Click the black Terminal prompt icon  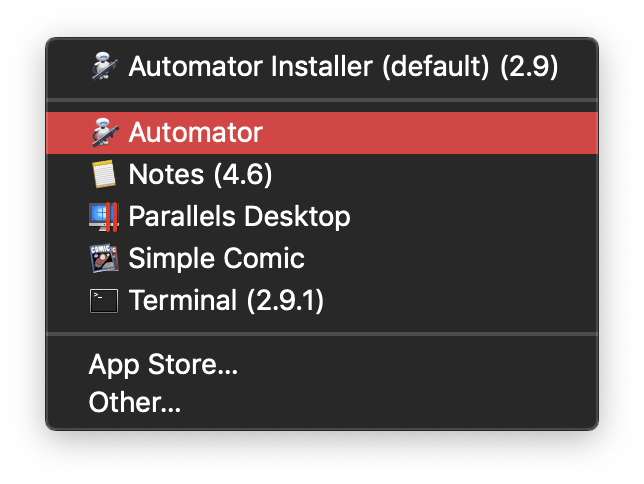pyautogui.click(x=104, y=301)
